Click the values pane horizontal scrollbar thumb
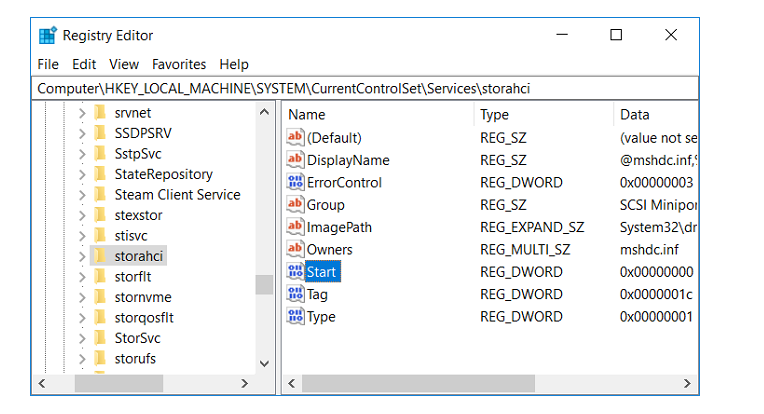764x414 pixels. (x=418, y=383)
